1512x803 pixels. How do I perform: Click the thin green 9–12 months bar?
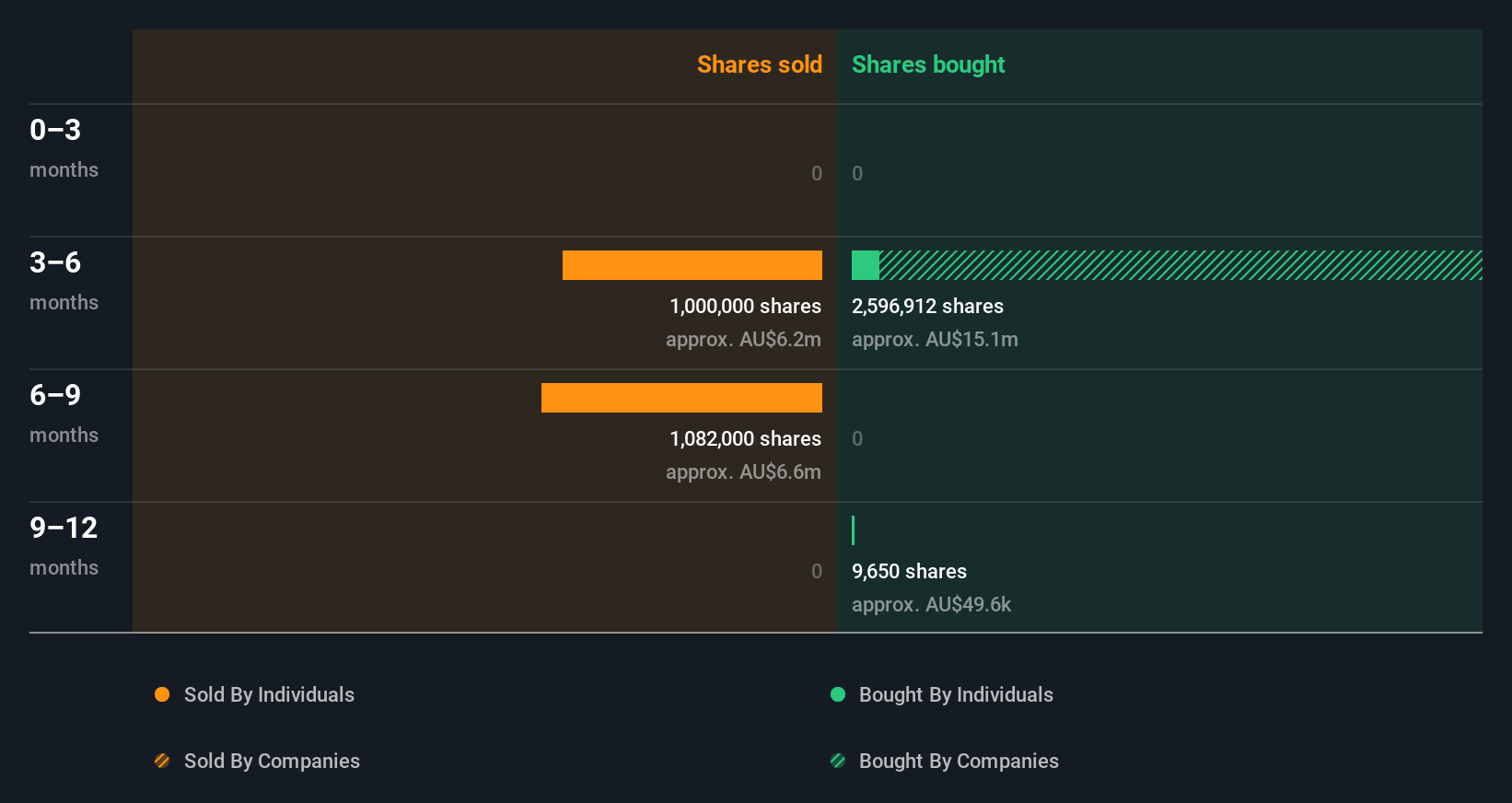(x=854, y=530)
